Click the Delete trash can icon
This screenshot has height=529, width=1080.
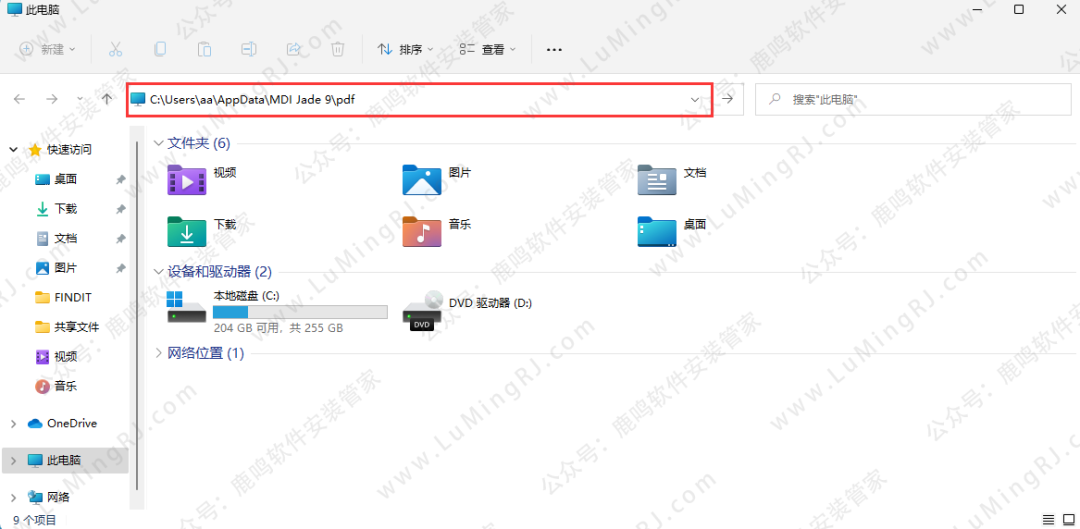(x=338, y=49)
